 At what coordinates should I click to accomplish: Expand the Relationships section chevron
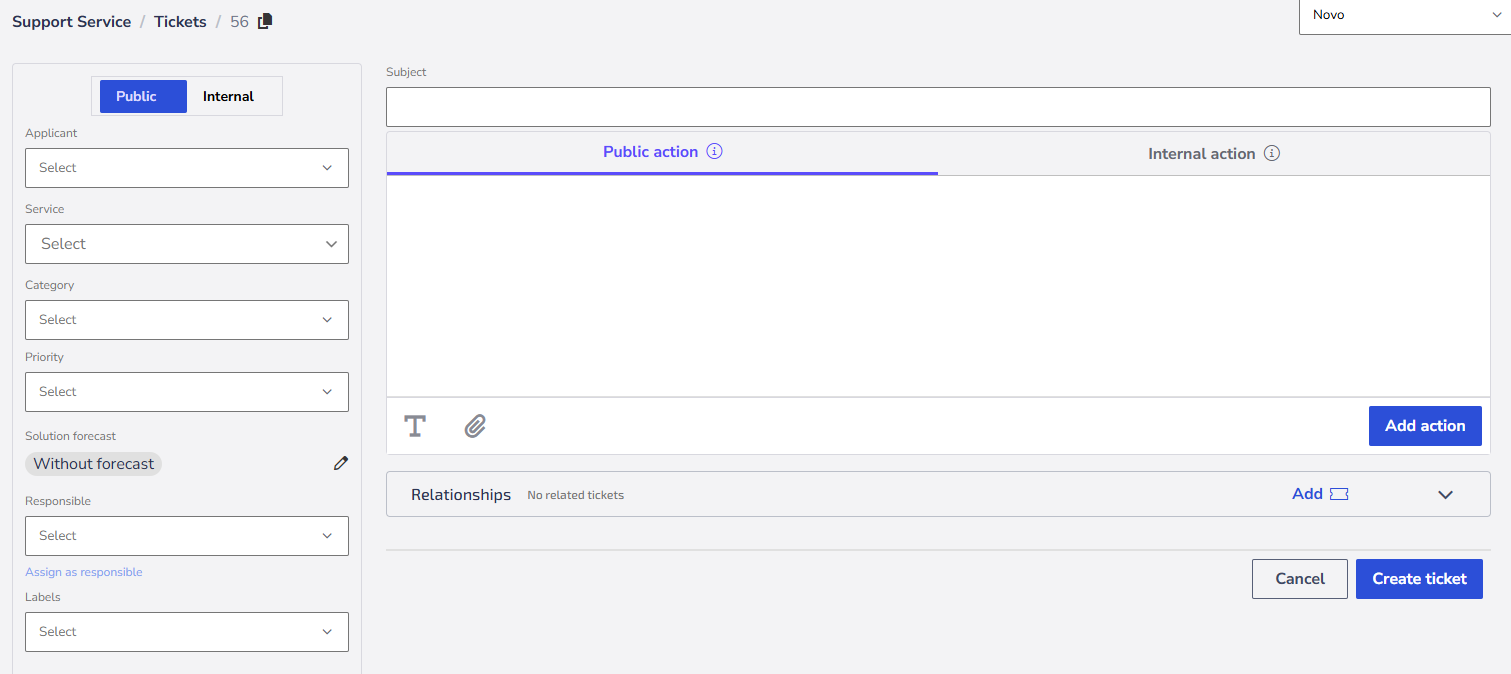click(x=1445, y=494)
